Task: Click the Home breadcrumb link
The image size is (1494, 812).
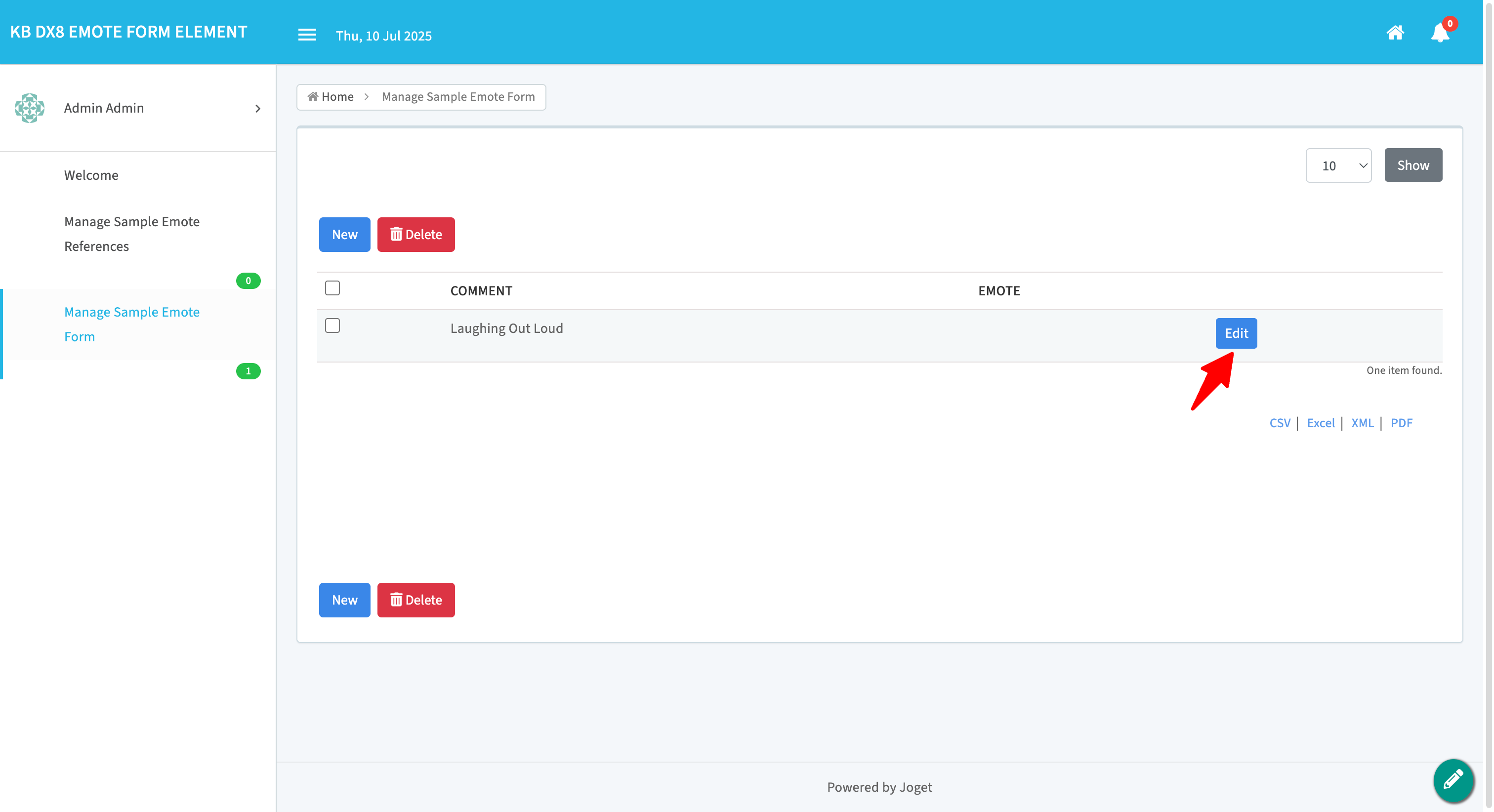Action: [331, 97]
